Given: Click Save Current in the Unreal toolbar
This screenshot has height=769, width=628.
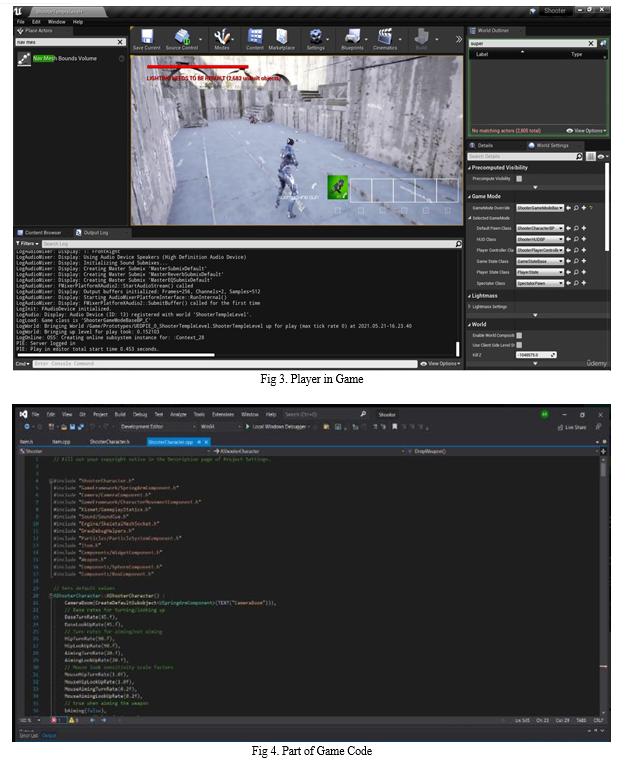Looking at the screenshot, I should tap(146, 40).
